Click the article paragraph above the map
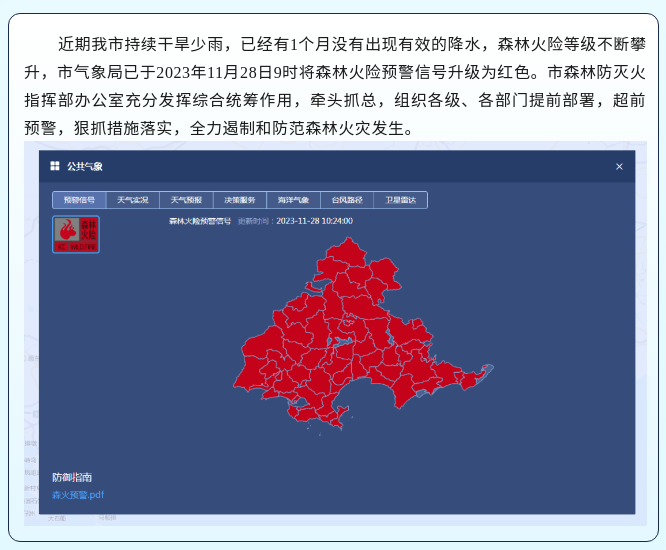 pos(332,87)
